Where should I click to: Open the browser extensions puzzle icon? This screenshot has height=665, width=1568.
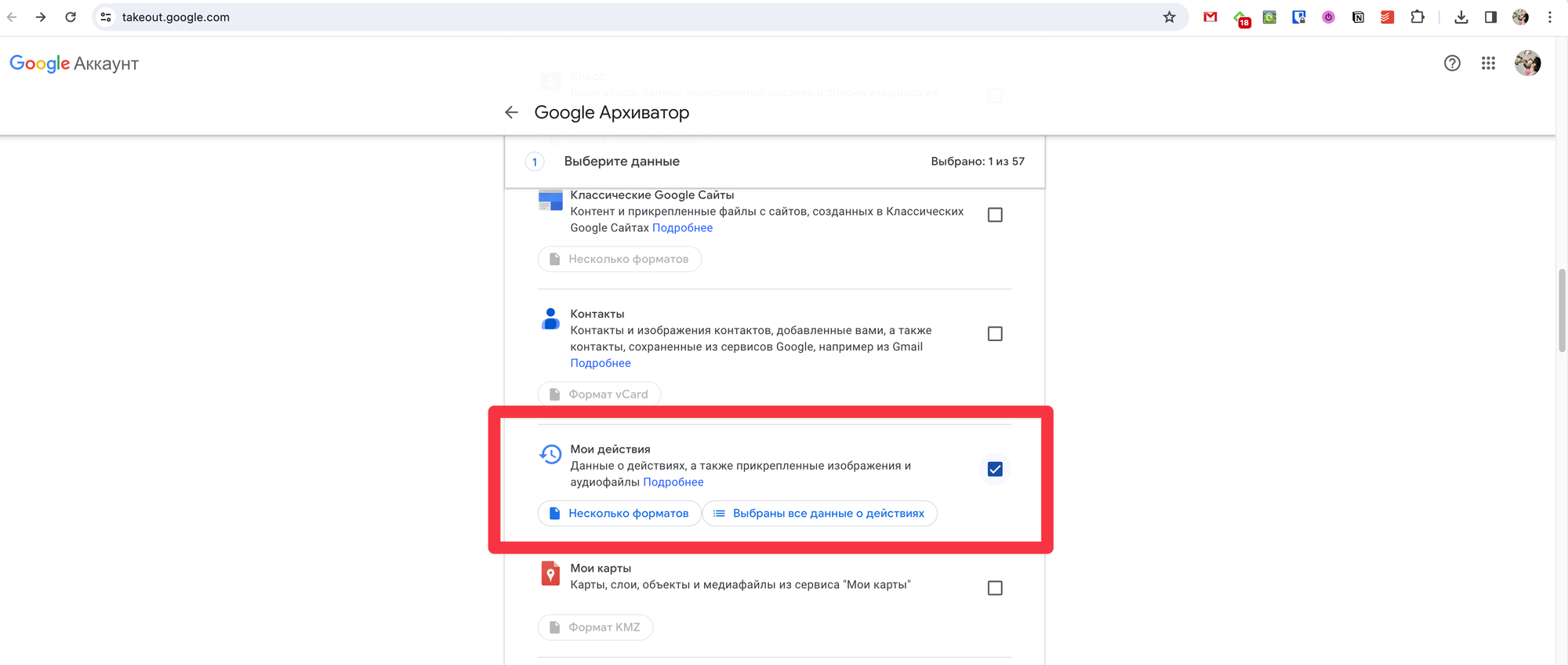(1417, 17)
